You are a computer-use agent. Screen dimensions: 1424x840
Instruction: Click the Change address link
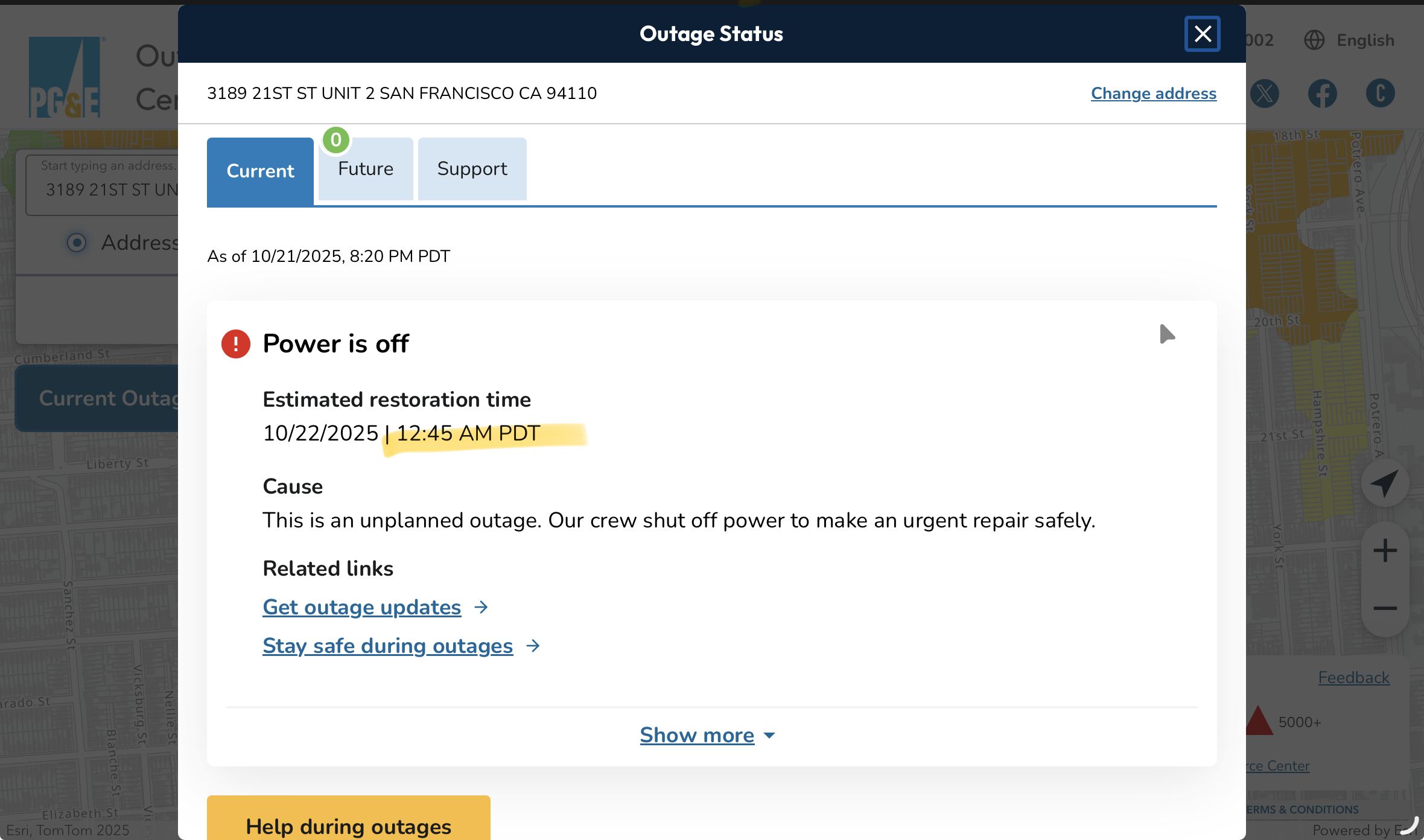pyautogui.click(x=1153, y=94)
